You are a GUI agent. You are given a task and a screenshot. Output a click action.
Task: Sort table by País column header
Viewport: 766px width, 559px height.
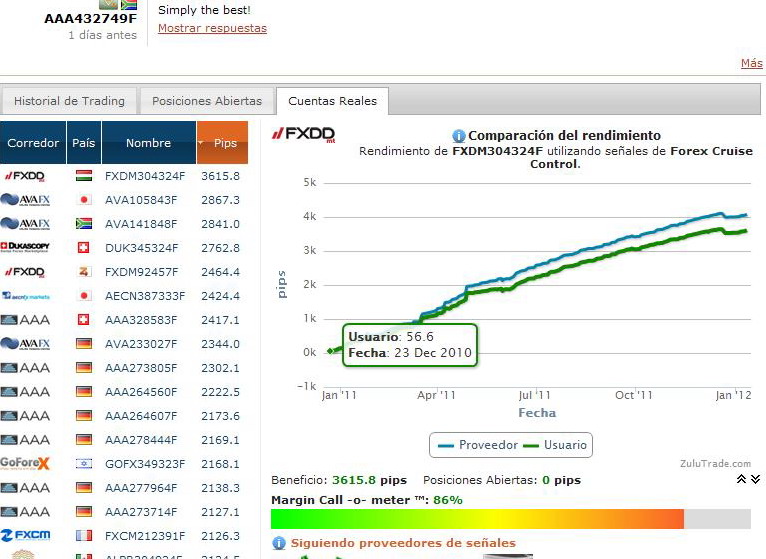[84, 143]
